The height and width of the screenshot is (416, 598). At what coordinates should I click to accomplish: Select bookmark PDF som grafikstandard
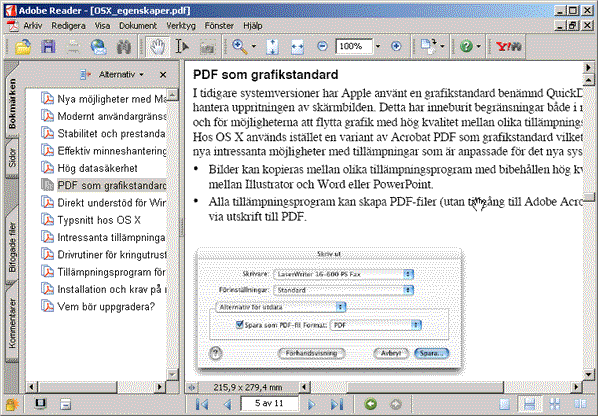pyautogui.click(x=104, y=185)
